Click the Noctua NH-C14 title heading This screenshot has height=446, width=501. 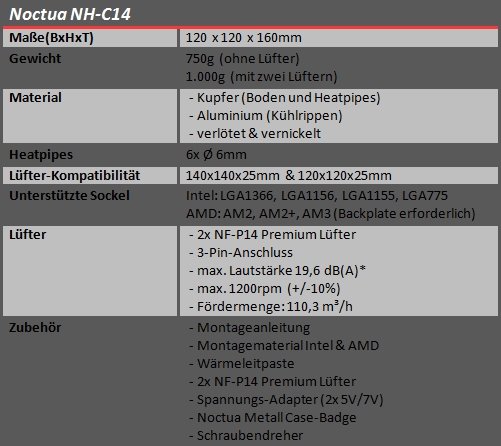[x=70, y=14]
